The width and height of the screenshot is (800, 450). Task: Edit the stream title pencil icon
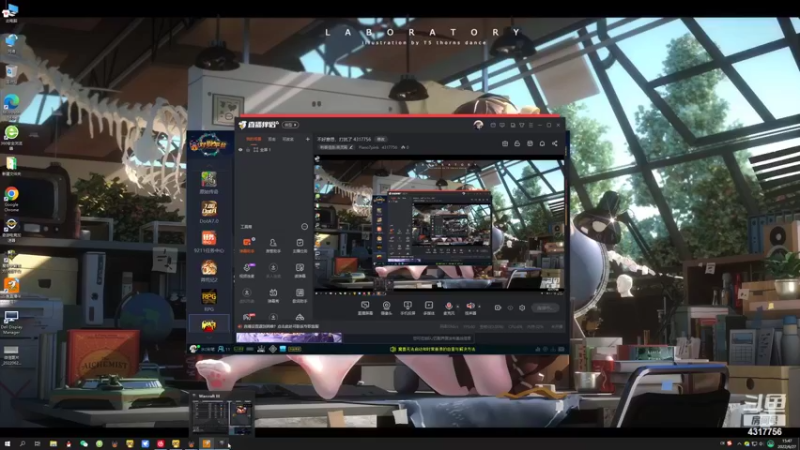click(x=351, y=147)
